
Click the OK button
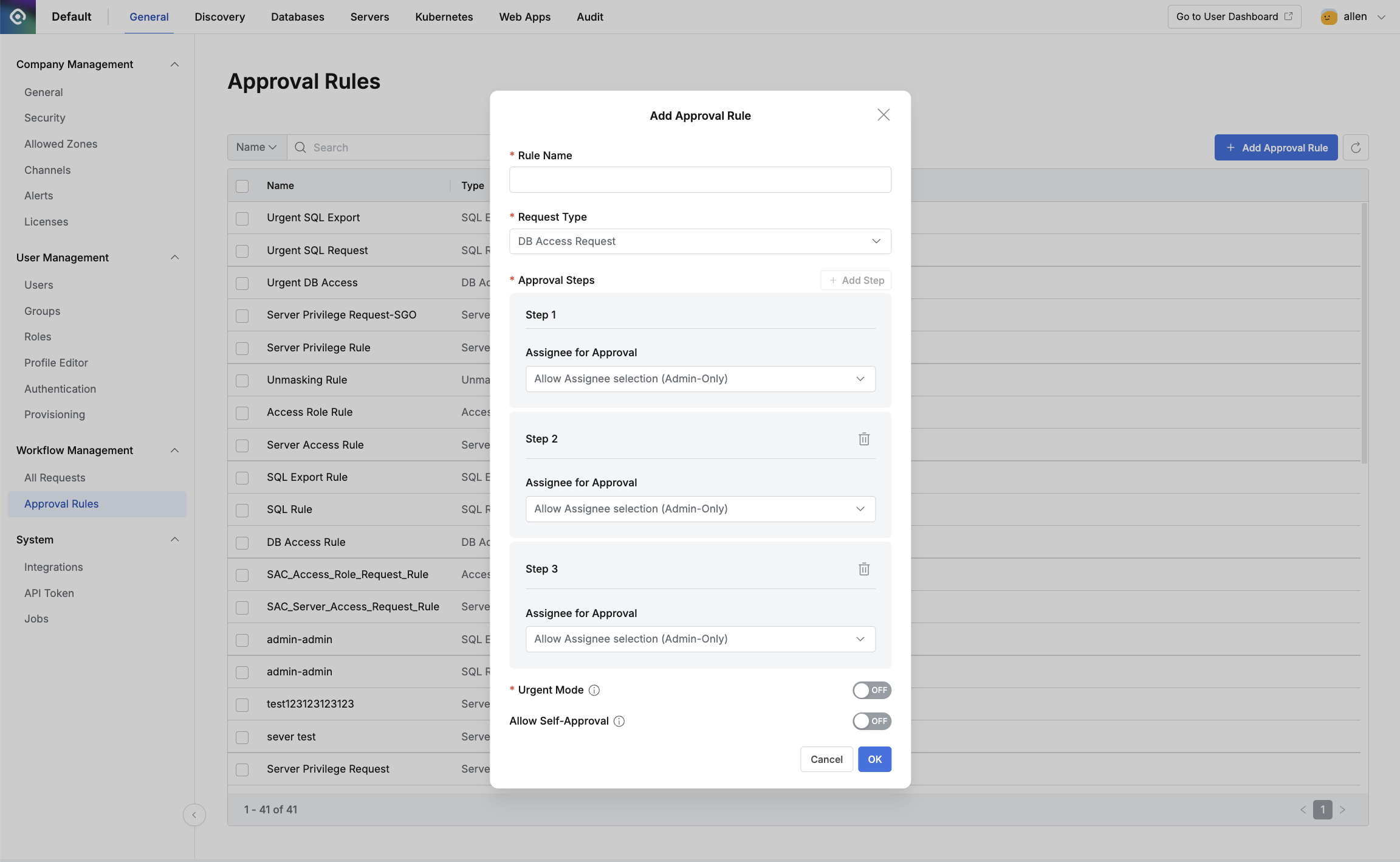click(874, 759)
